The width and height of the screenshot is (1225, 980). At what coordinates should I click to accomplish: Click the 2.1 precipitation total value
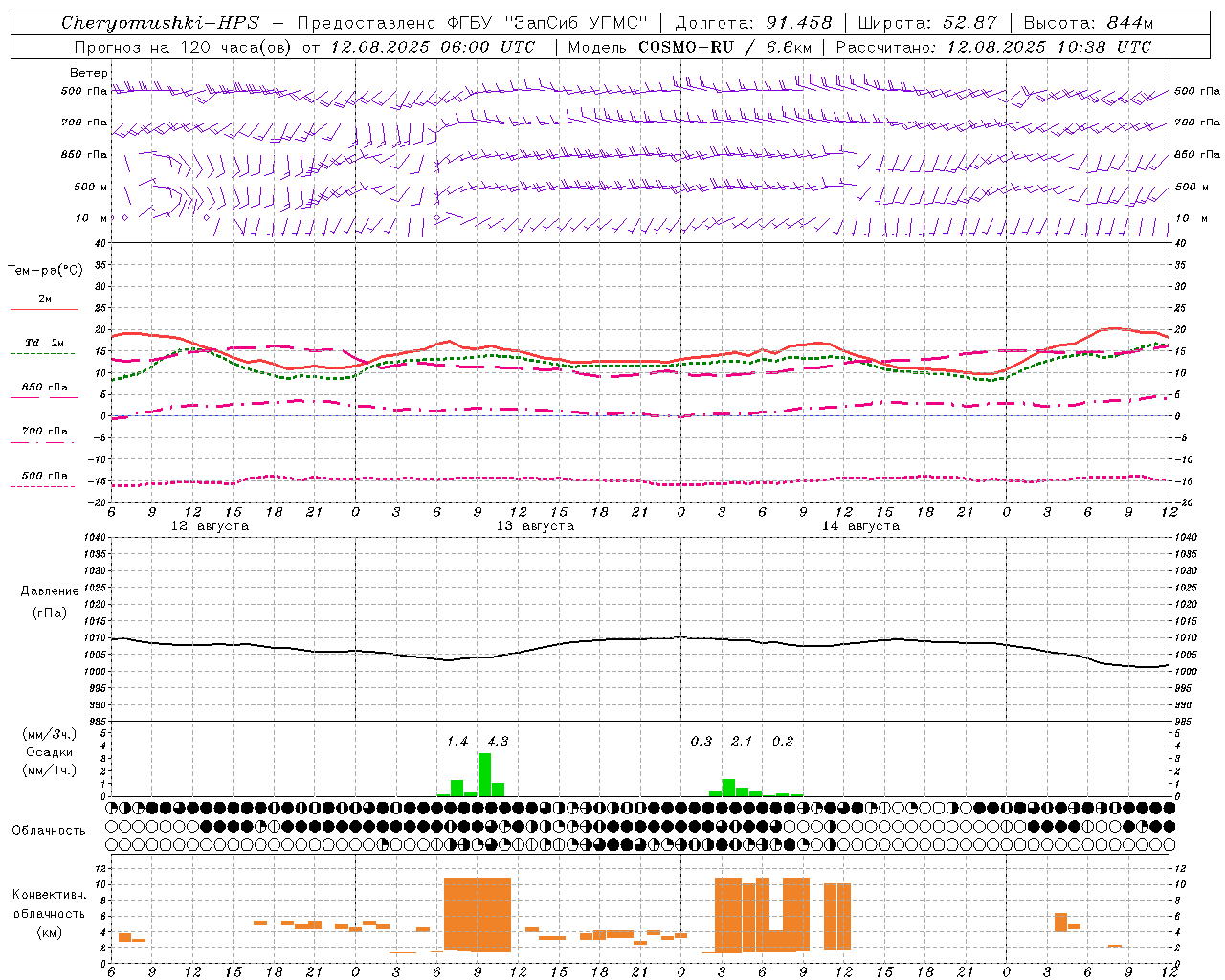742,741
